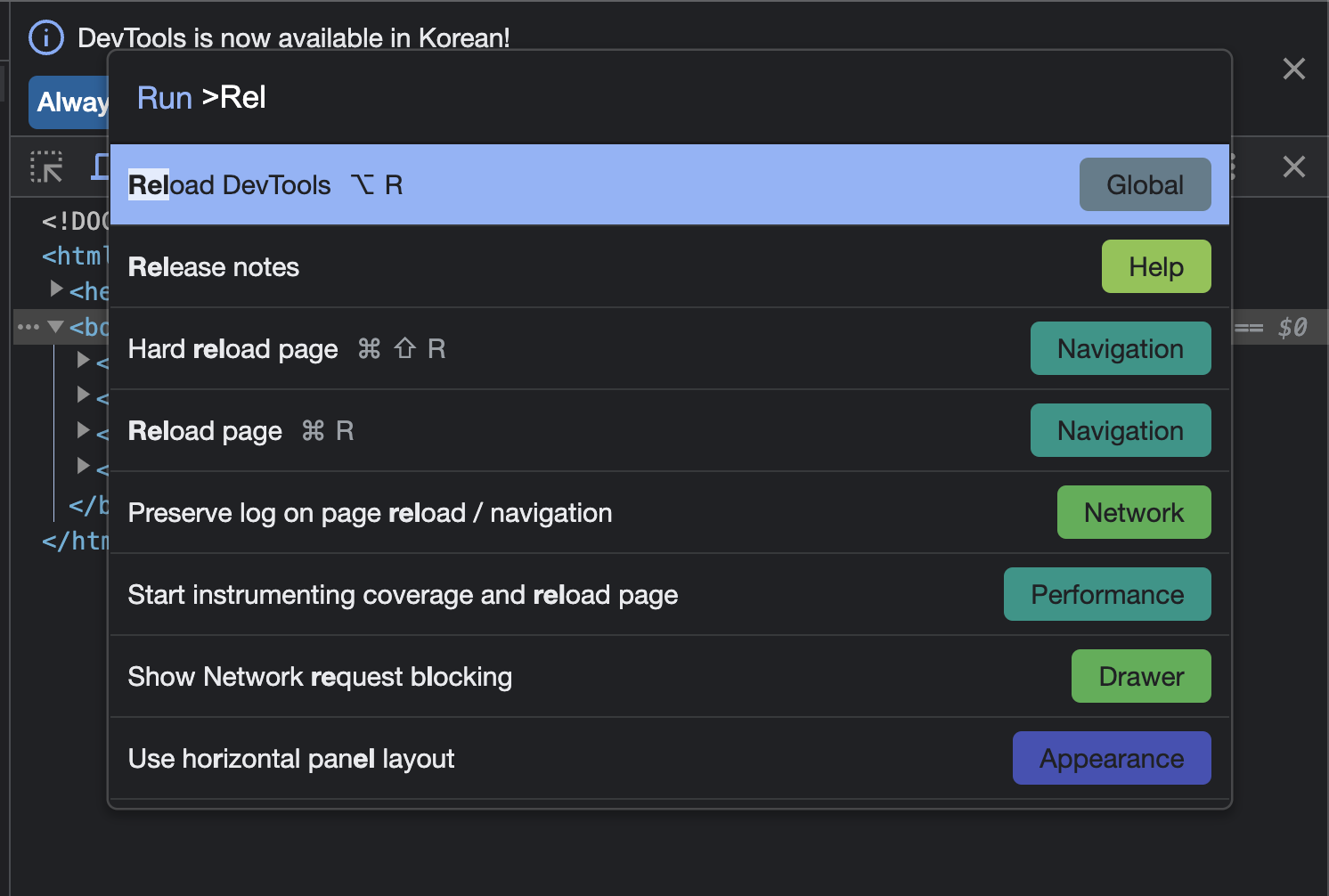Click the Appearance category badge

(1112, 758)
